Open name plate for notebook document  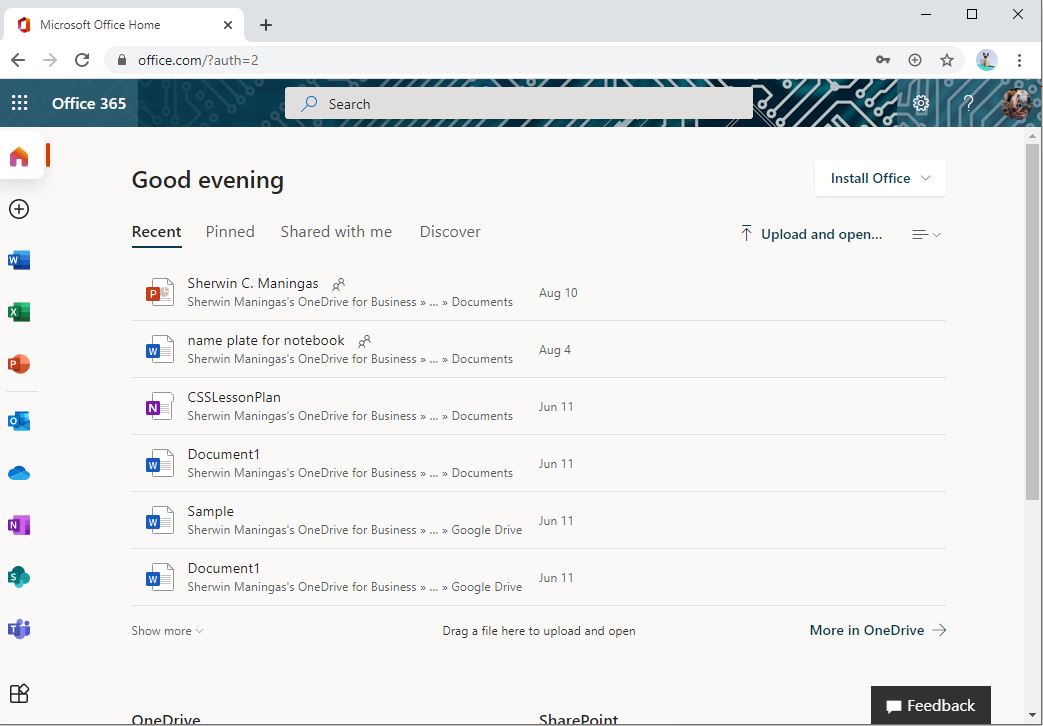coord(266,341)
